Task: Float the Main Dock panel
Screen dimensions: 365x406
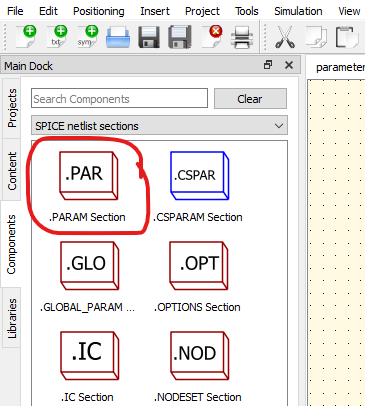Action: click(x=268, y=65)
